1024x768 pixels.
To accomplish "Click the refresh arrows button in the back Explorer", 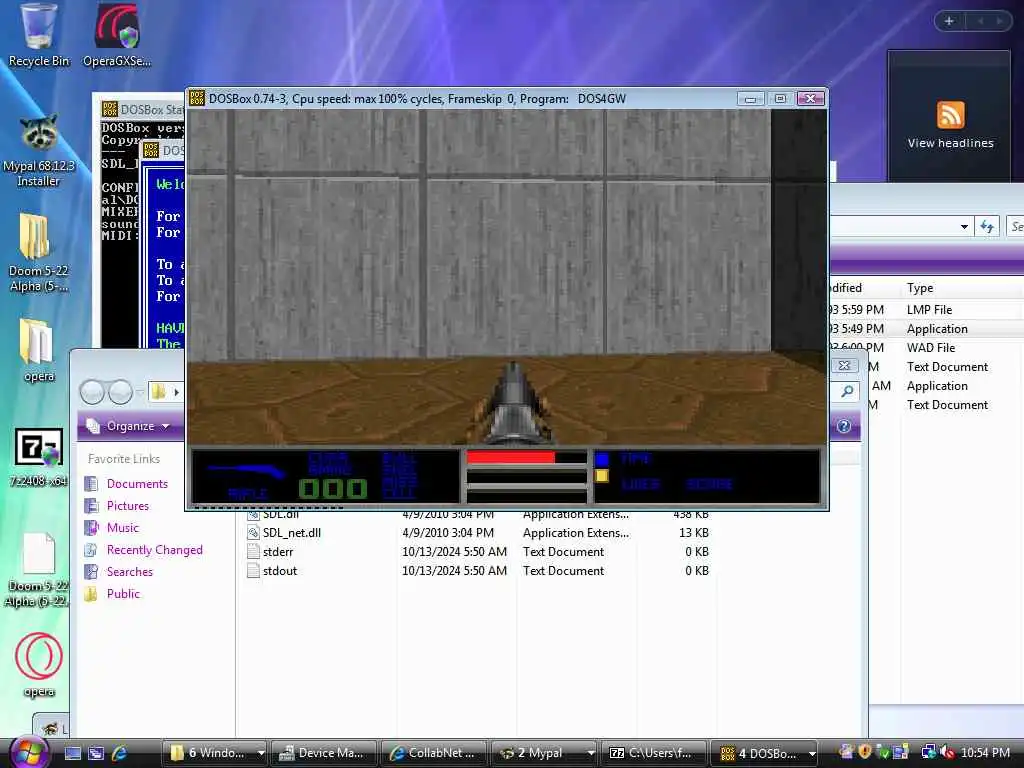I will [987, 227].
